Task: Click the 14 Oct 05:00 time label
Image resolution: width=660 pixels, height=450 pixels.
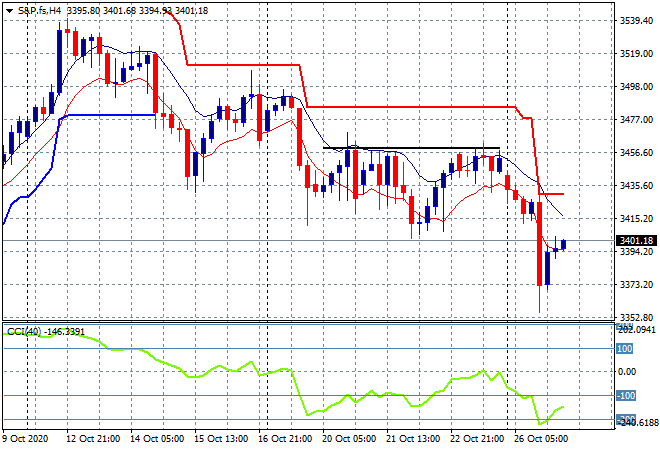Action: pyautogui.click(x=157, y=439)
